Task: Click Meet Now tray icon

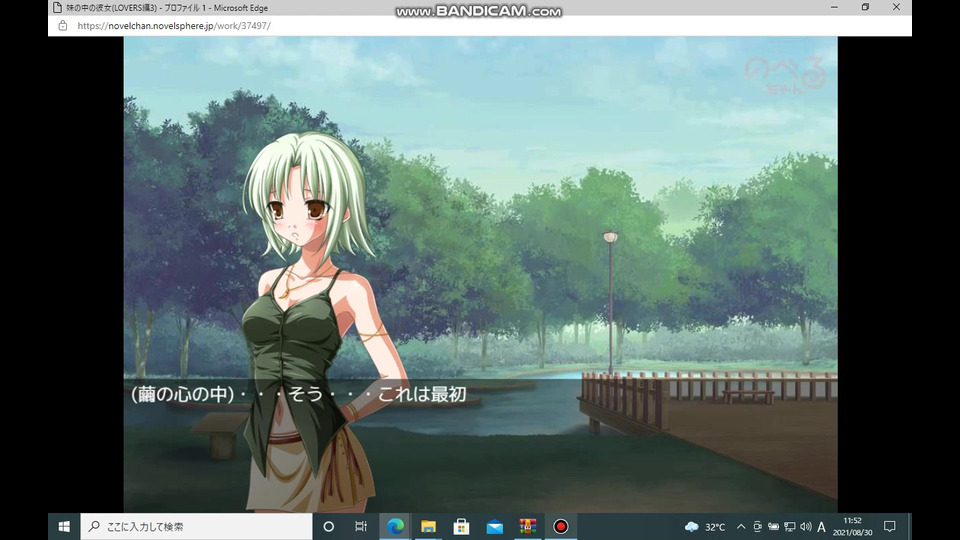Action: point(757,527)
